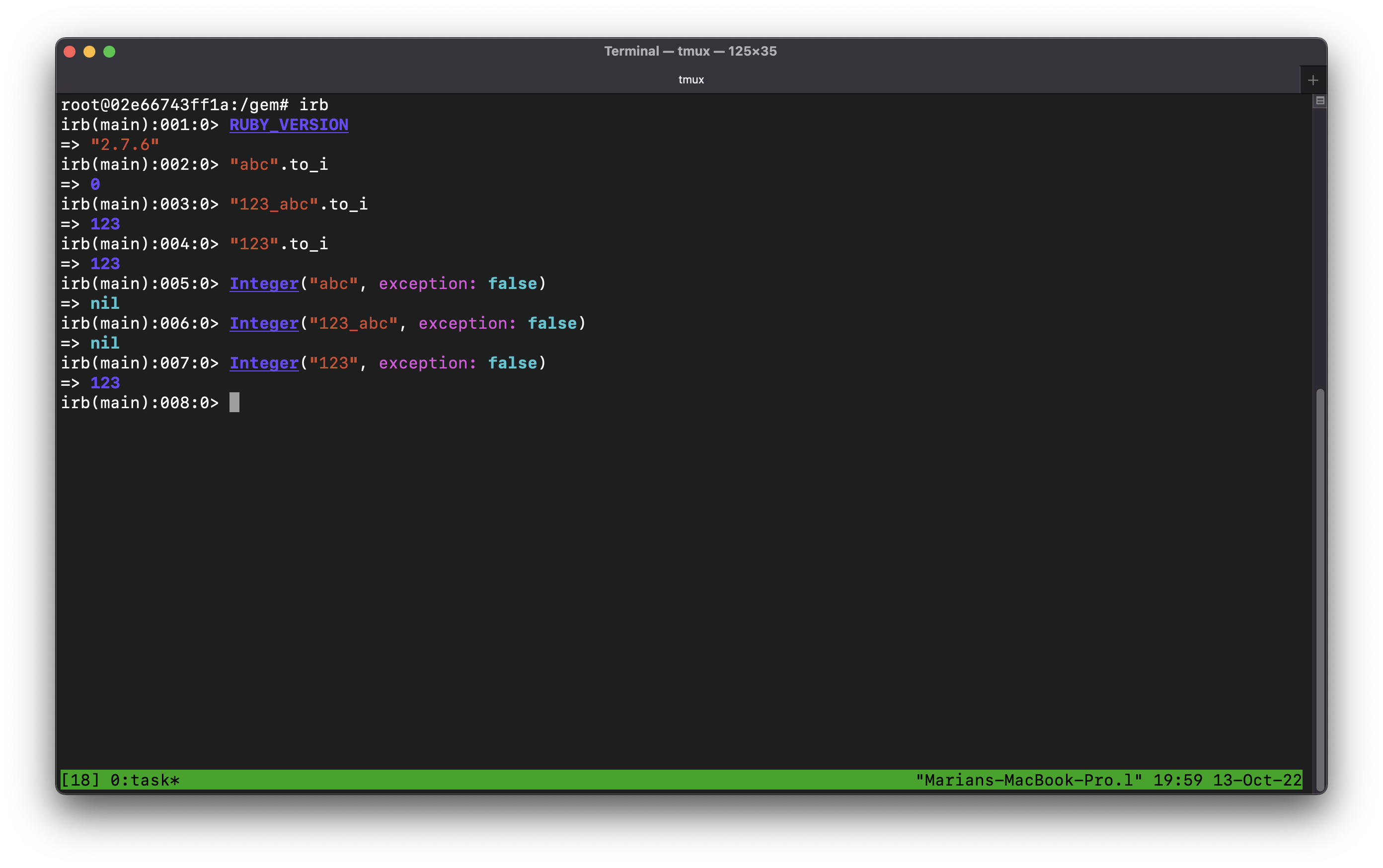Click the "2.7.6" version output

coord(124,145)
